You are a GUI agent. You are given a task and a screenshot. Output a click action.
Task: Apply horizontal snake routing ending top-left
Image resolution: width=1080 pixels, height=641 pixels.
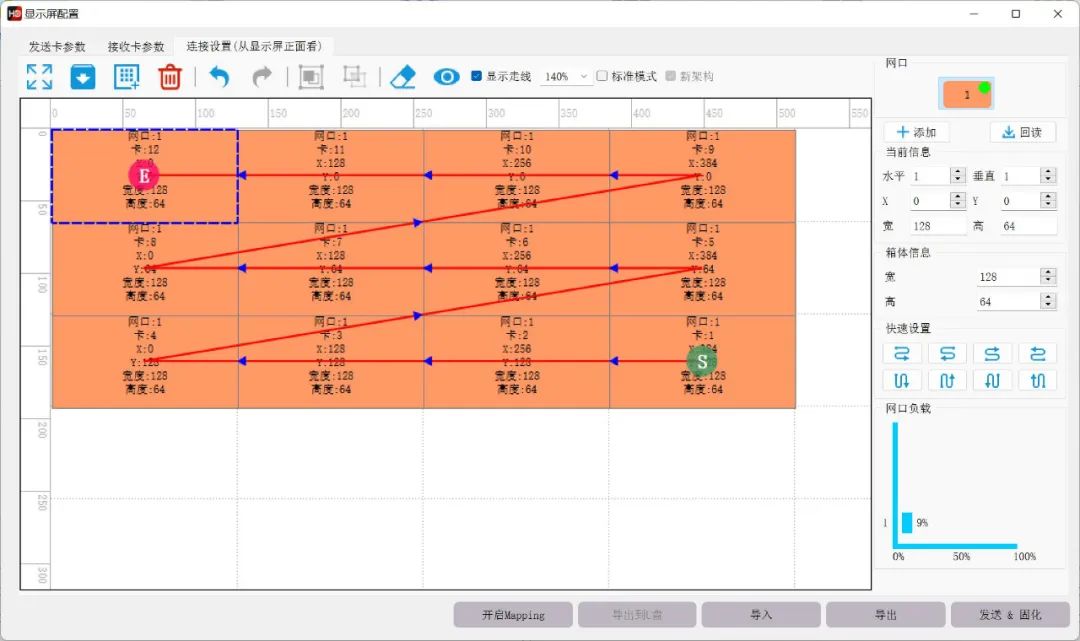pos(1038,354)
